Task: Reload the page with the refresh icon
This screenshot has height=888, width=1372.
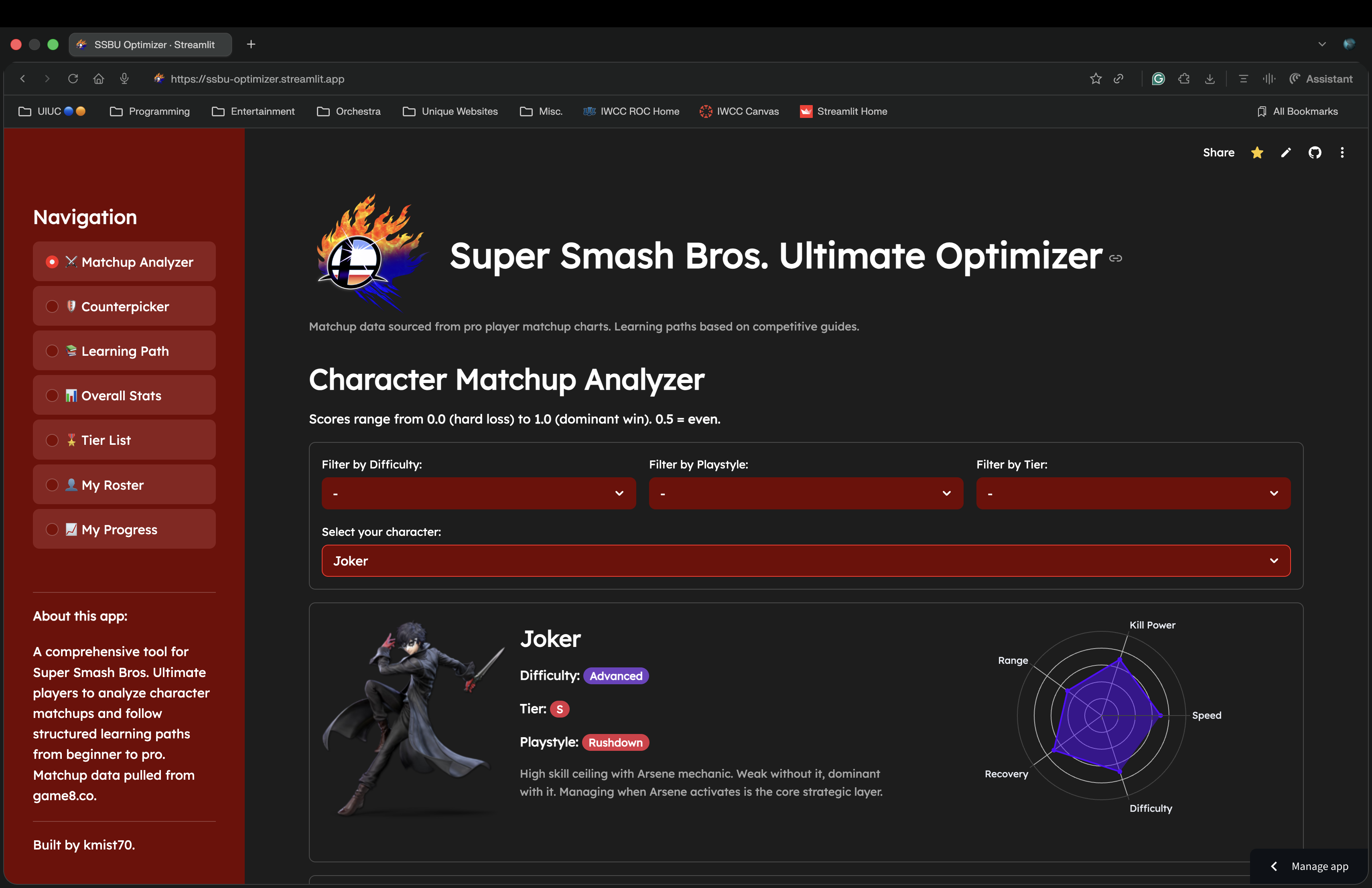Action: coord(73,79)
